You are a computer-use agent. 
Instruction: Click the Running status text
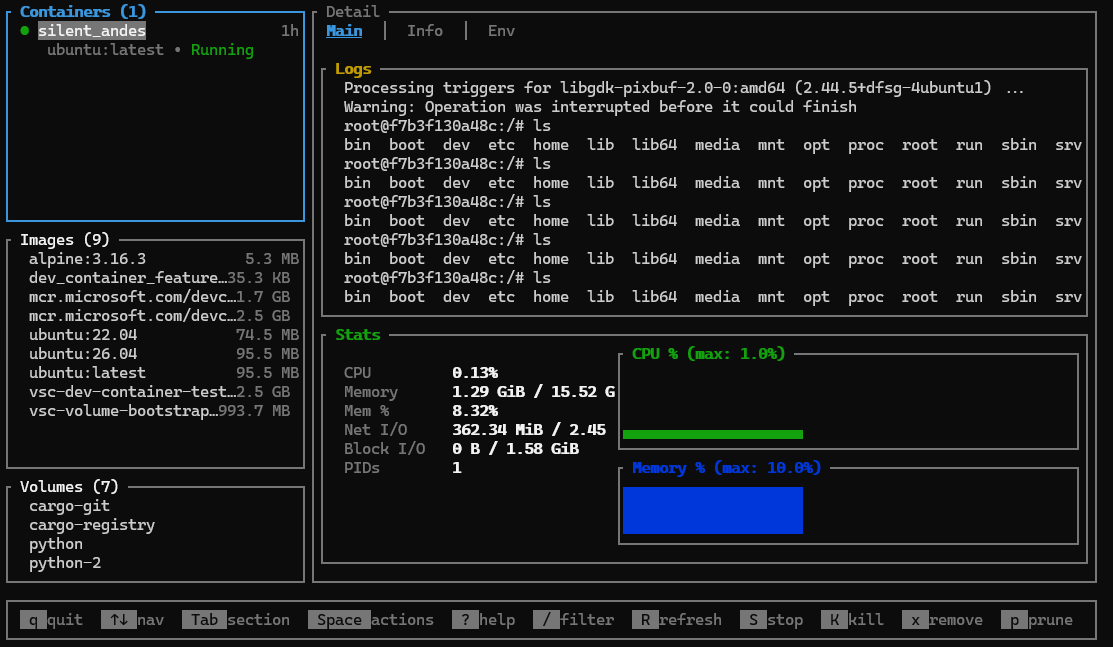[x=222, y=50]
